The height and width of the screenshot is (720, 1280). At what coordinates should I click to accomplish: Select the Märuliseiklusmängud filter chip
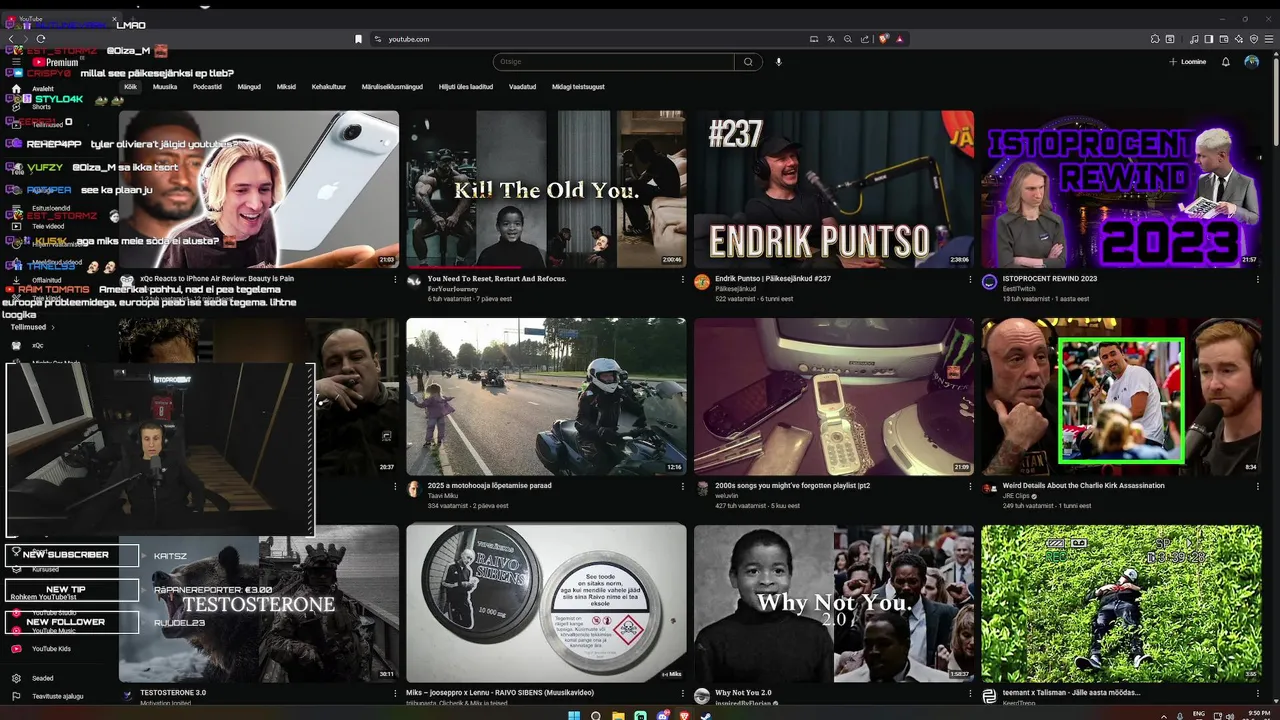[x=392, y=87]
